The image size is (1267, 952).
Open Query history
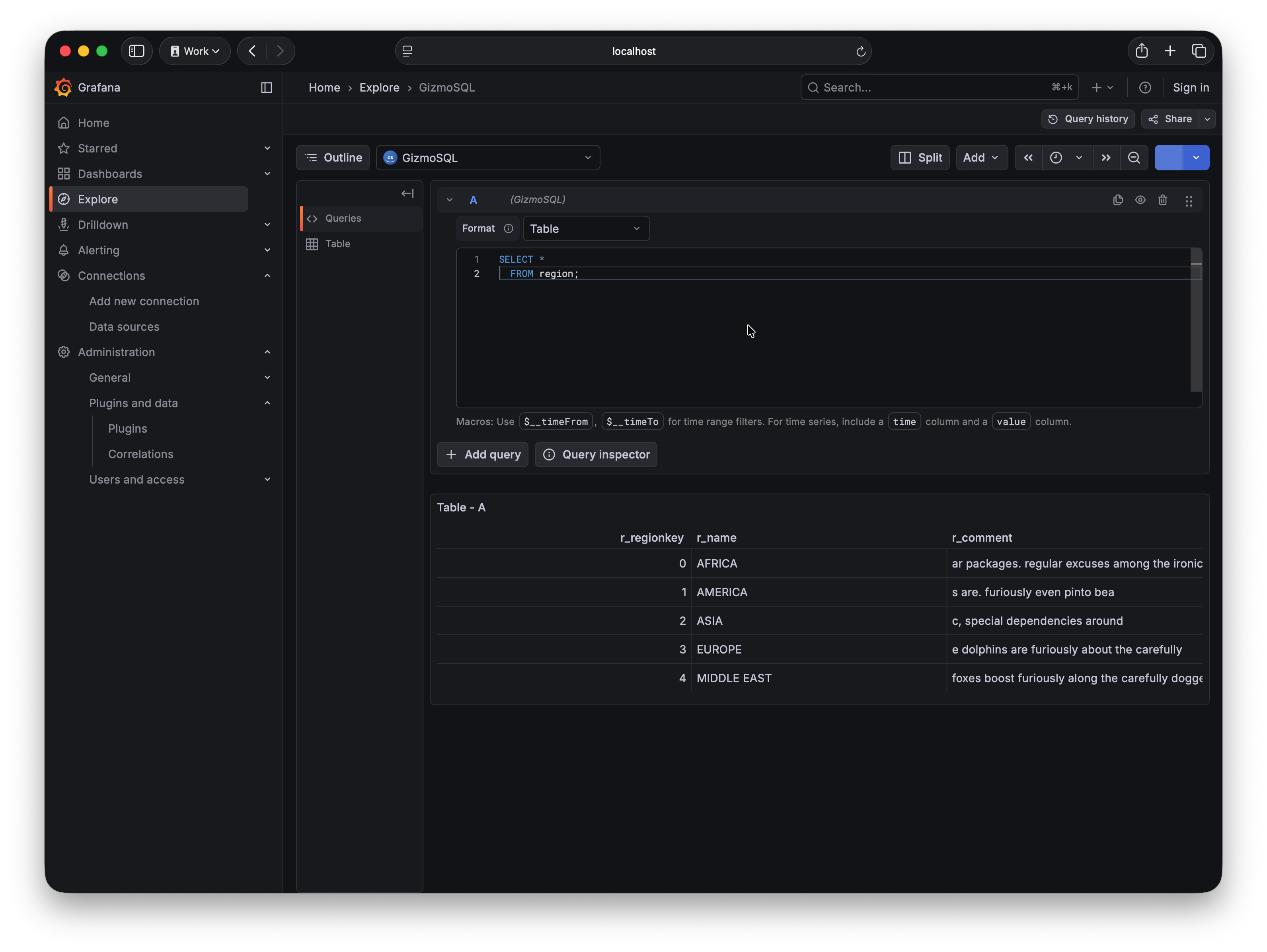[x=1088, y=119]
